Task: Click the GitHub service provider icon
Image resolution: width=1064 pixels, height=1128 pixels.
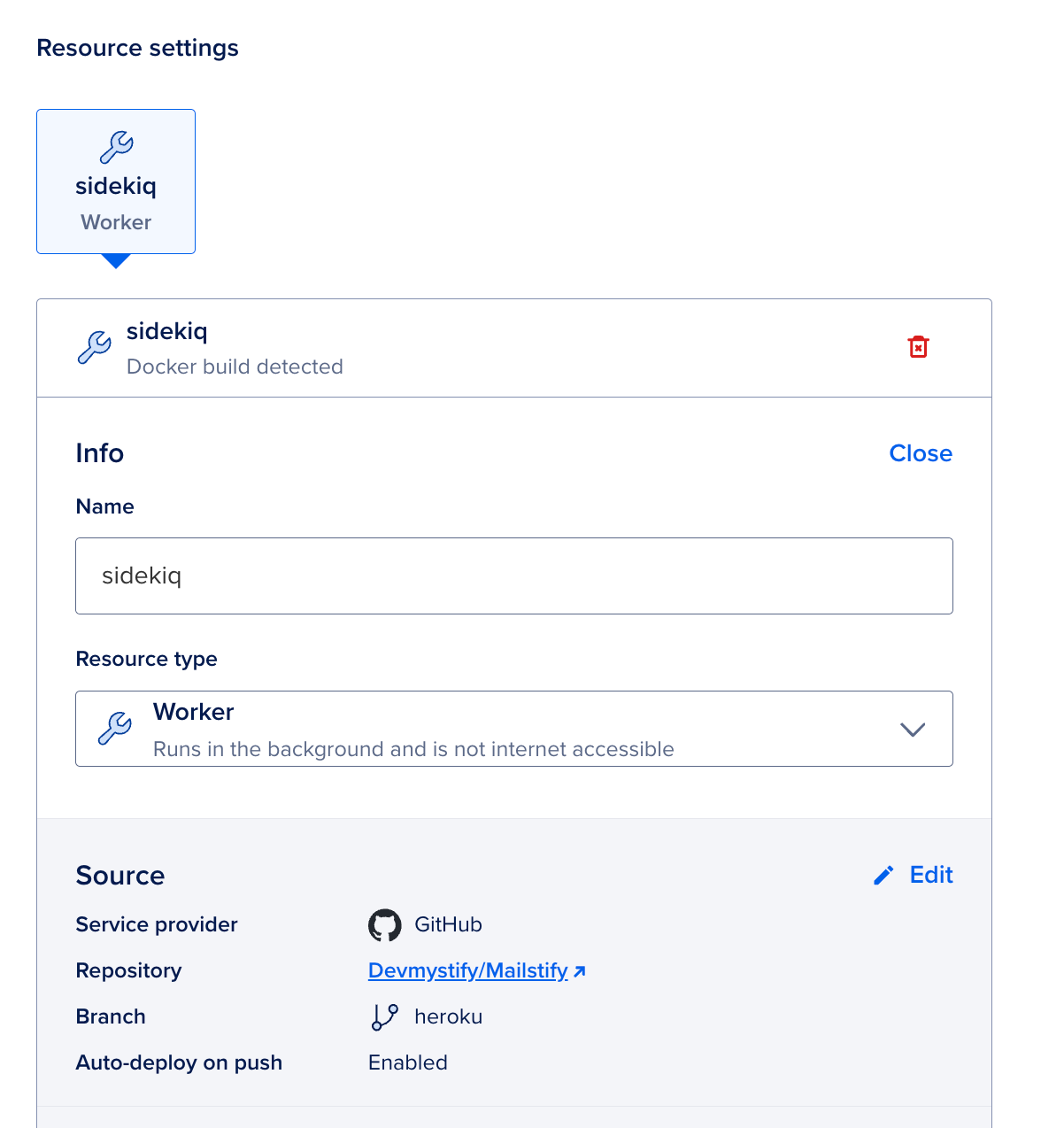Action: tap(385, 924)
